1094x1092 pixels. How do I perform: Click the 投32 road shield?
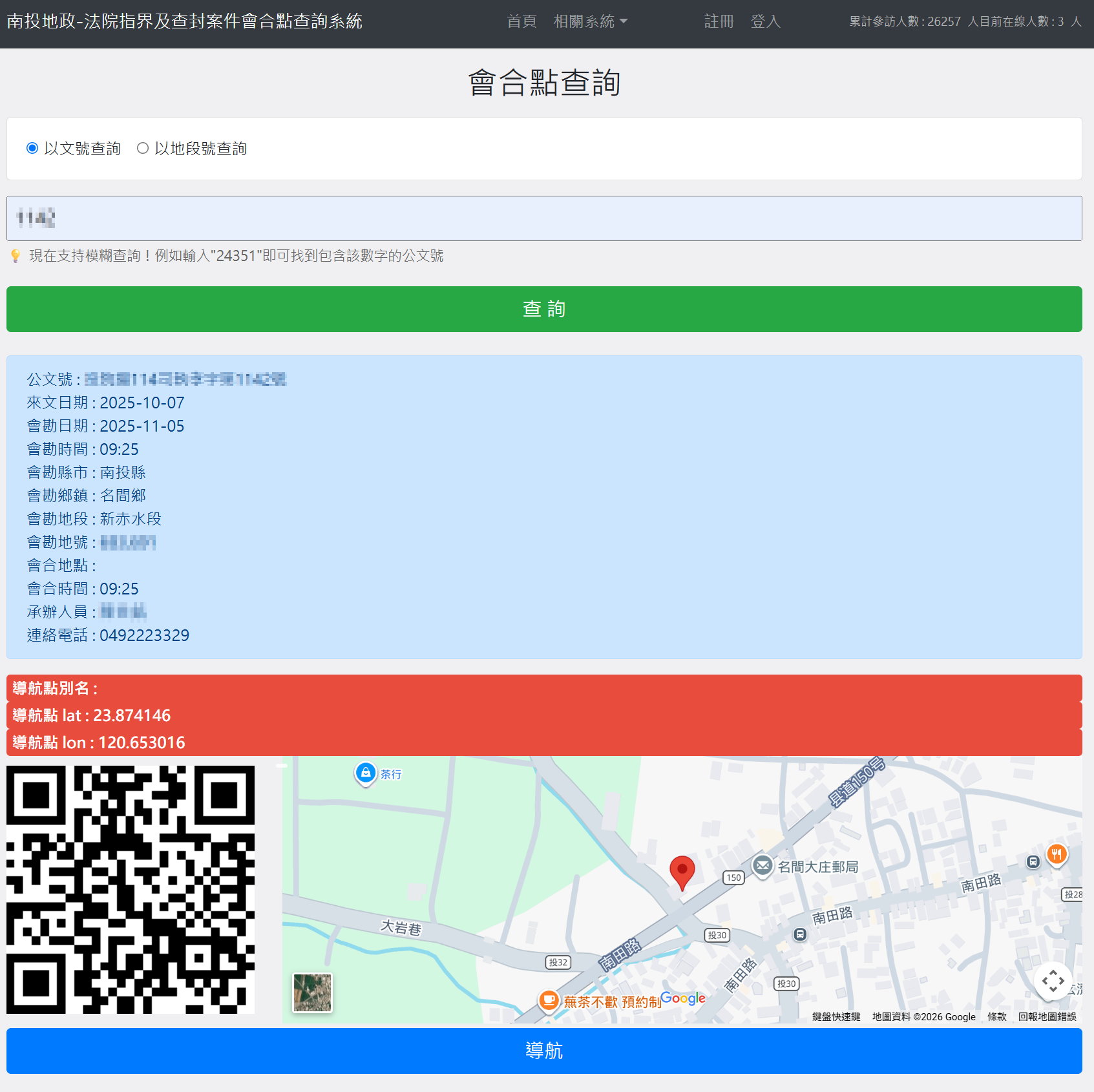pos(558,962)
